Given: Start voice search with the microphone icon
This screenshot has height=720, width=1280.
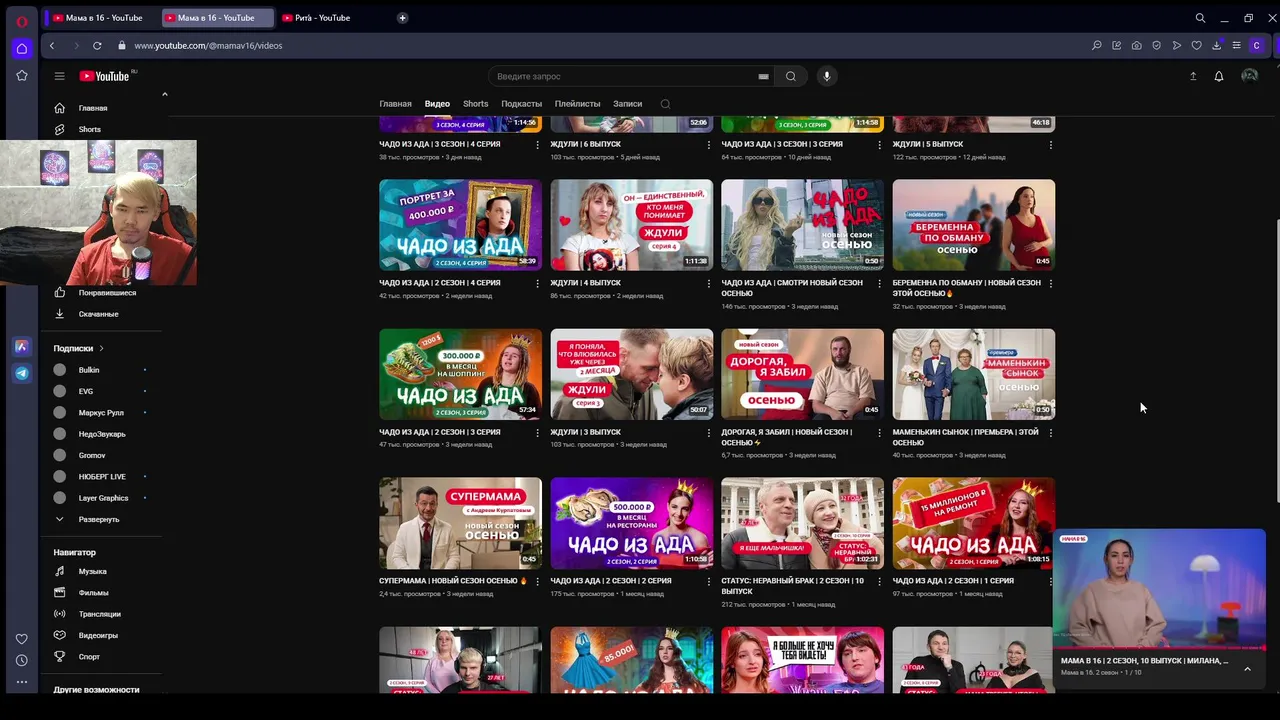Looking at the screenshot, I should [x=826, y=76].
